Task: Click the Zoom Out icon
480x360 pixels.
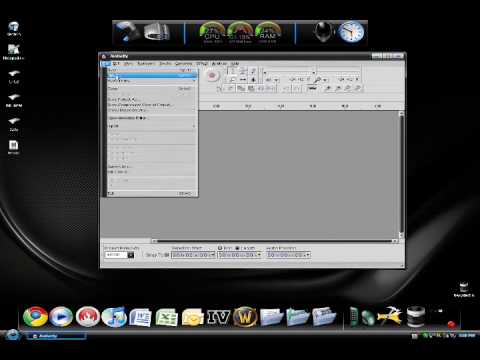Action: (x=338, y=88)
